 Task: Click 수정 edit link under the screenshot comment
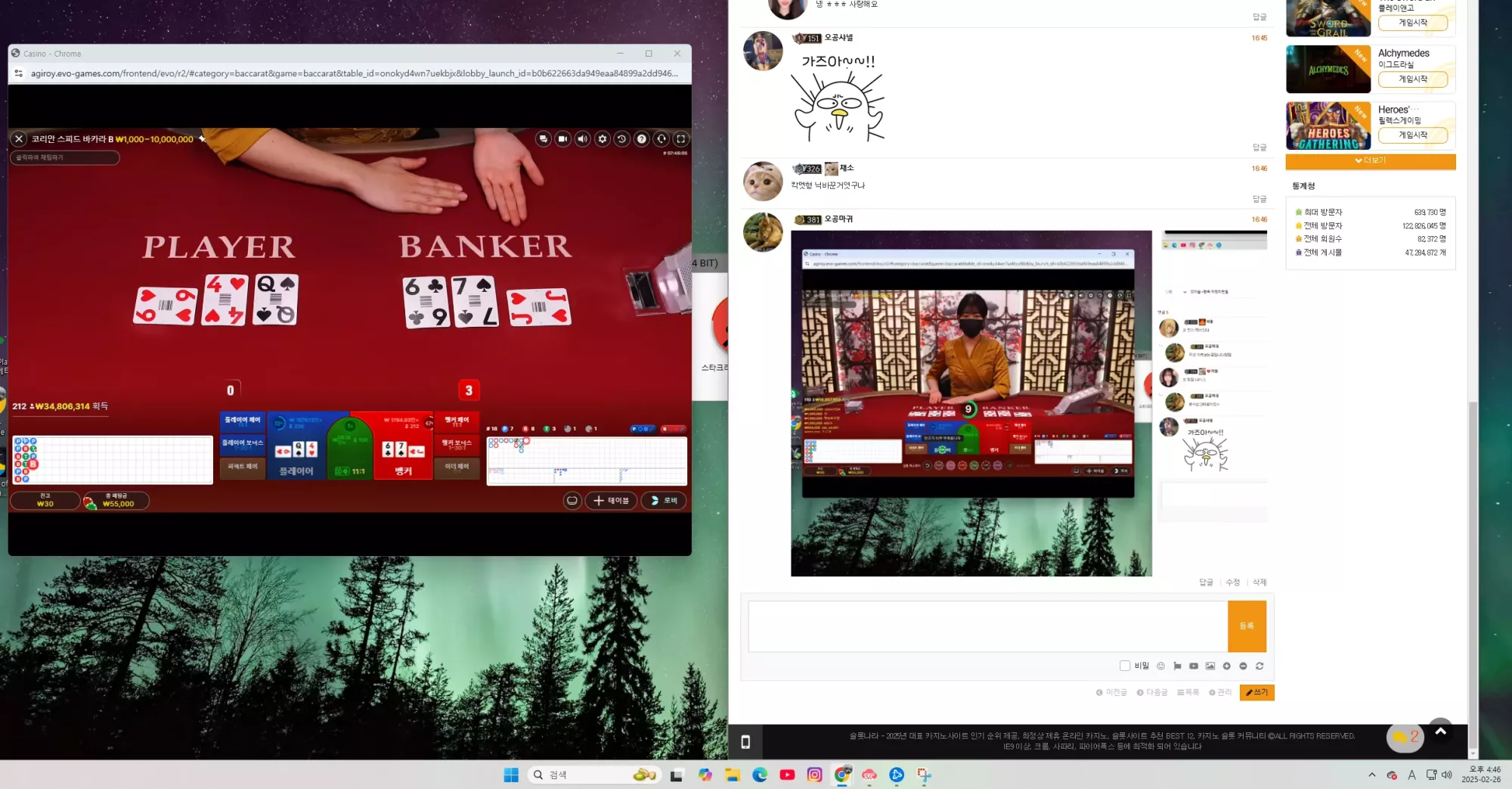coord(1232,582)
